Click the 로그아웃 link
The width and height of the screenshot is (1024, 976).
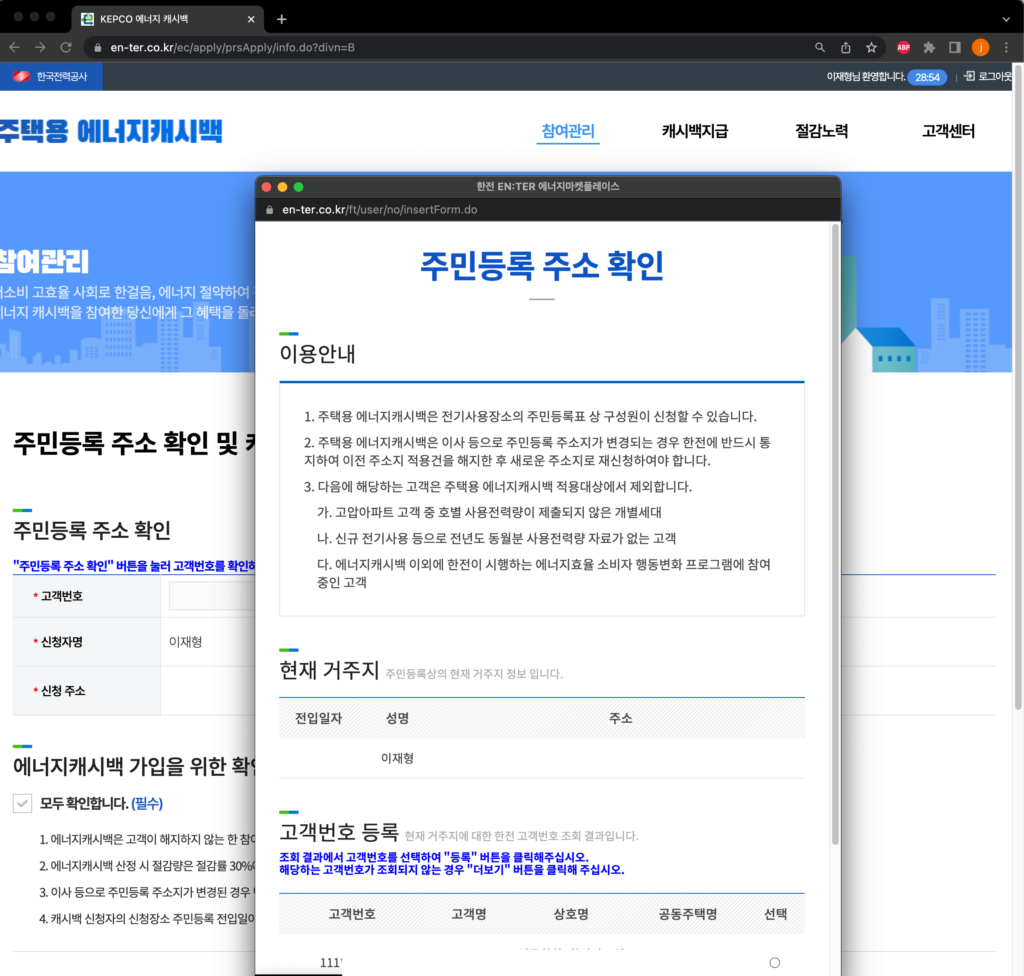click(x=989, y=76)
